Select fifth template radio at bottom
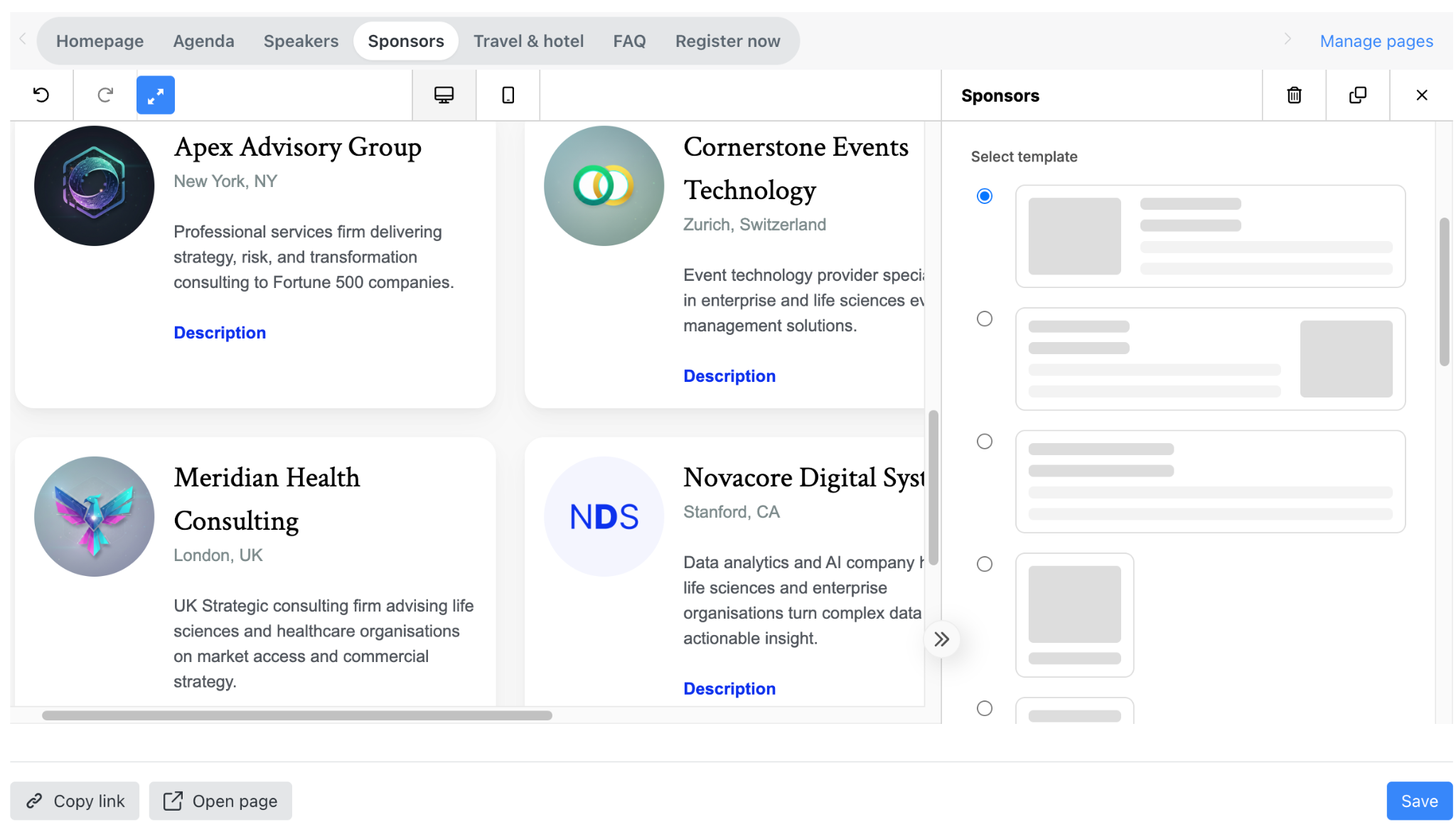The image size is (1456, 832). tap(985, 708)
